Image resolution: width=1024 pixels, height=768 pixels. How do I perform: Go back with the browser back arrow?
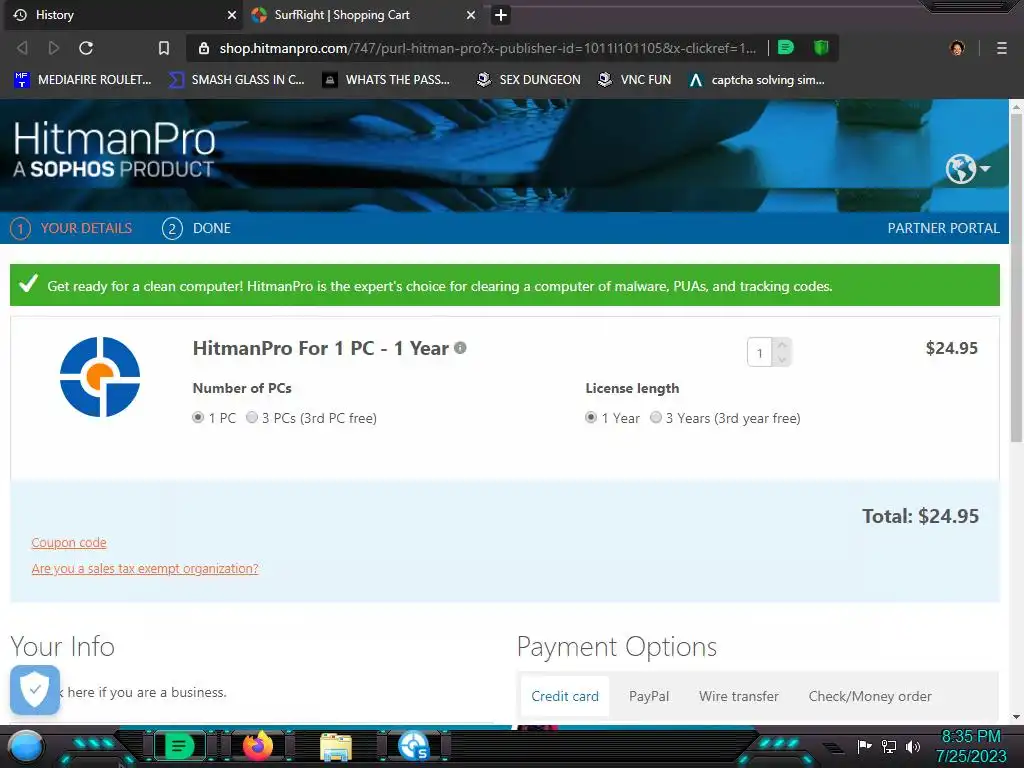(x=22, y=48)
